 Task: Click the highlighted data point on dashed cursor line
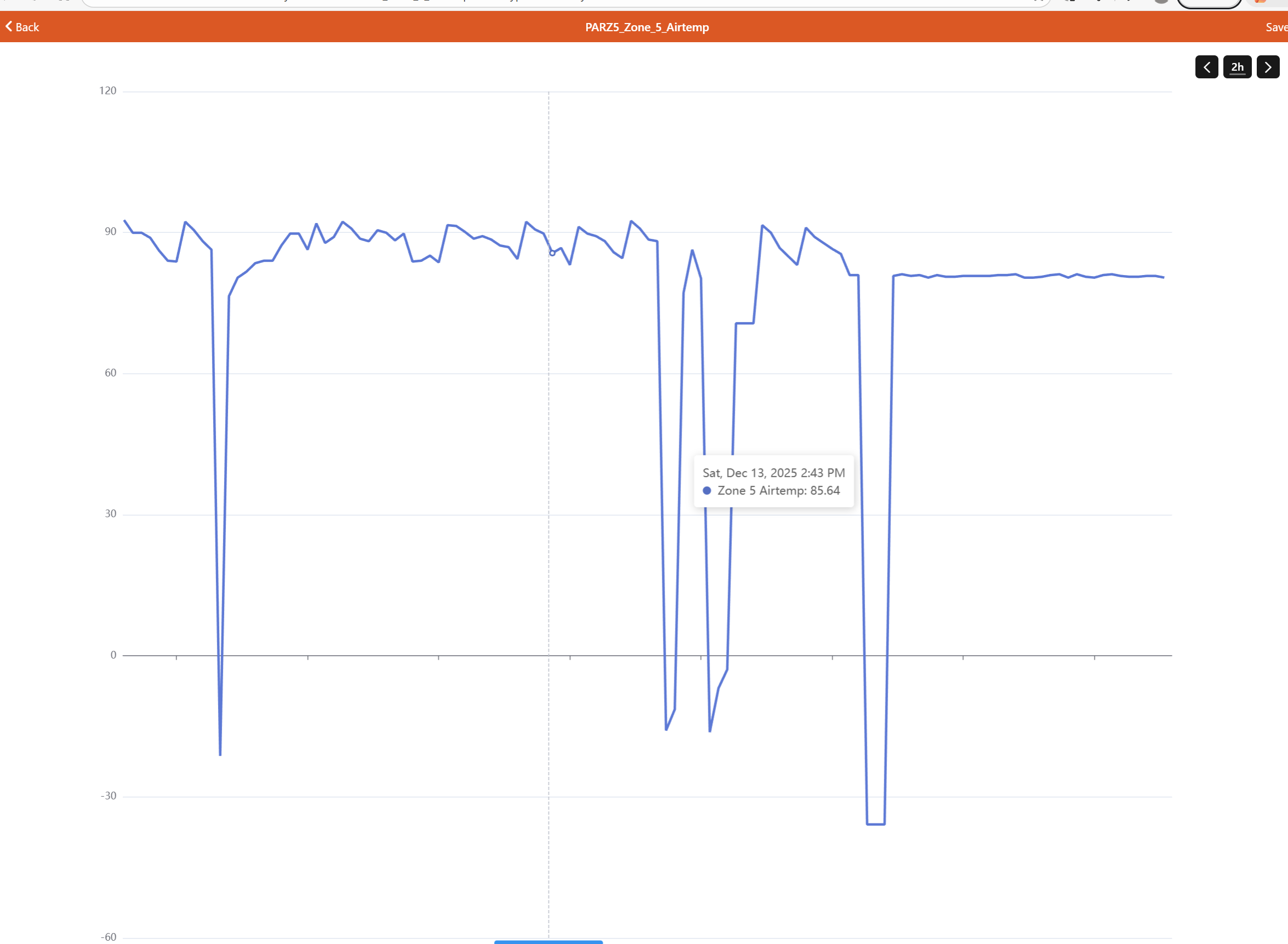click(x=552, y=253)
